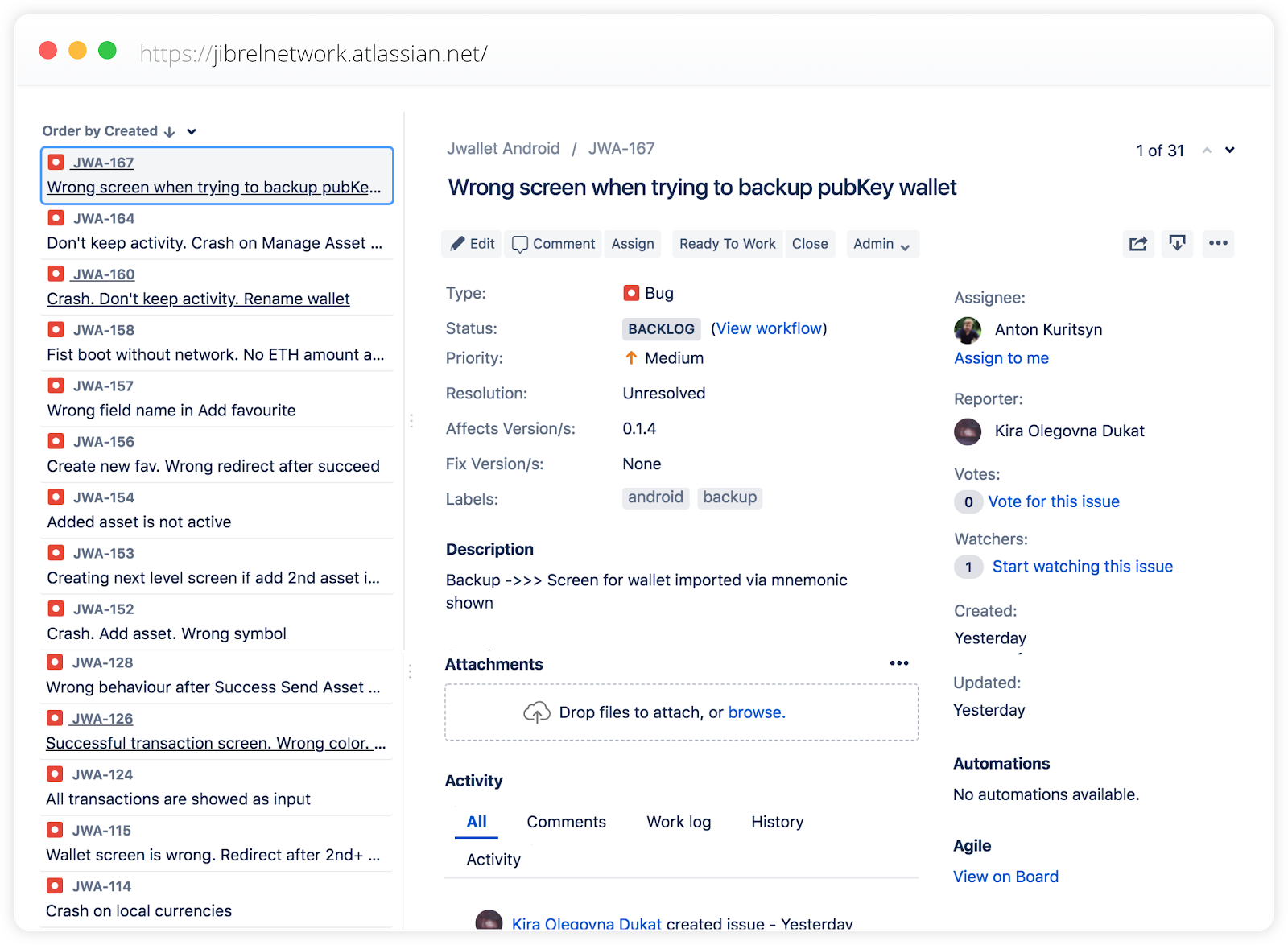This screenshot has width=1288, height=945.
Task: Open View on Board link
Action: click(1006, 877)
